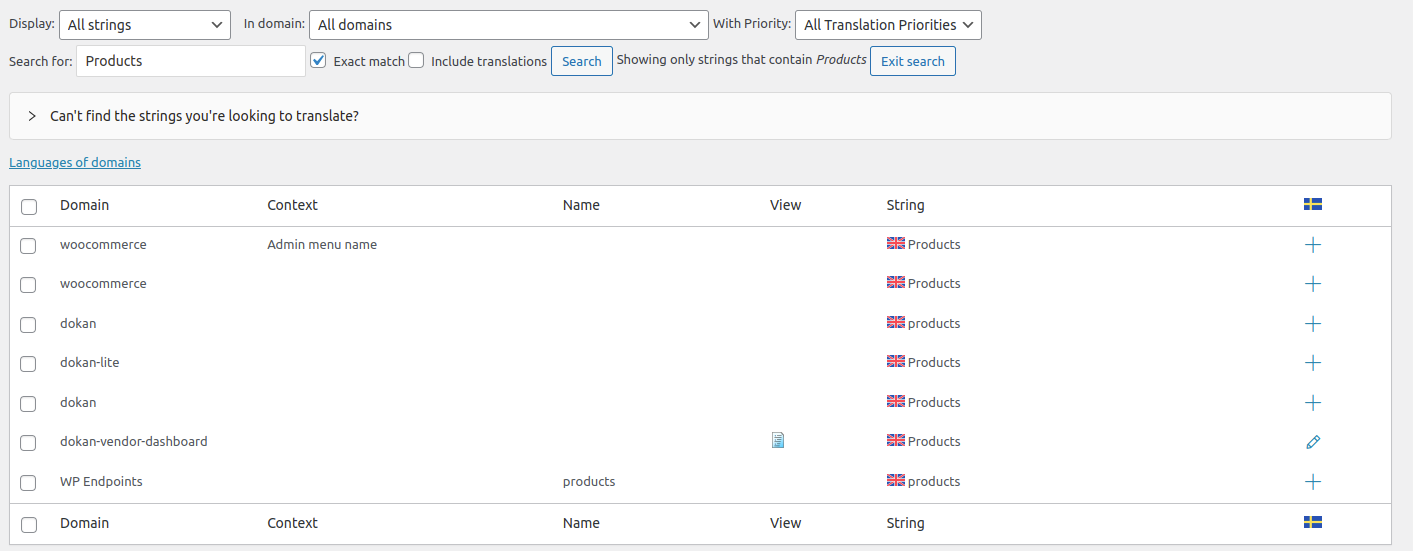Open Languages of domains link
This screenshot has width=1413, height=551.
(75, 163)
